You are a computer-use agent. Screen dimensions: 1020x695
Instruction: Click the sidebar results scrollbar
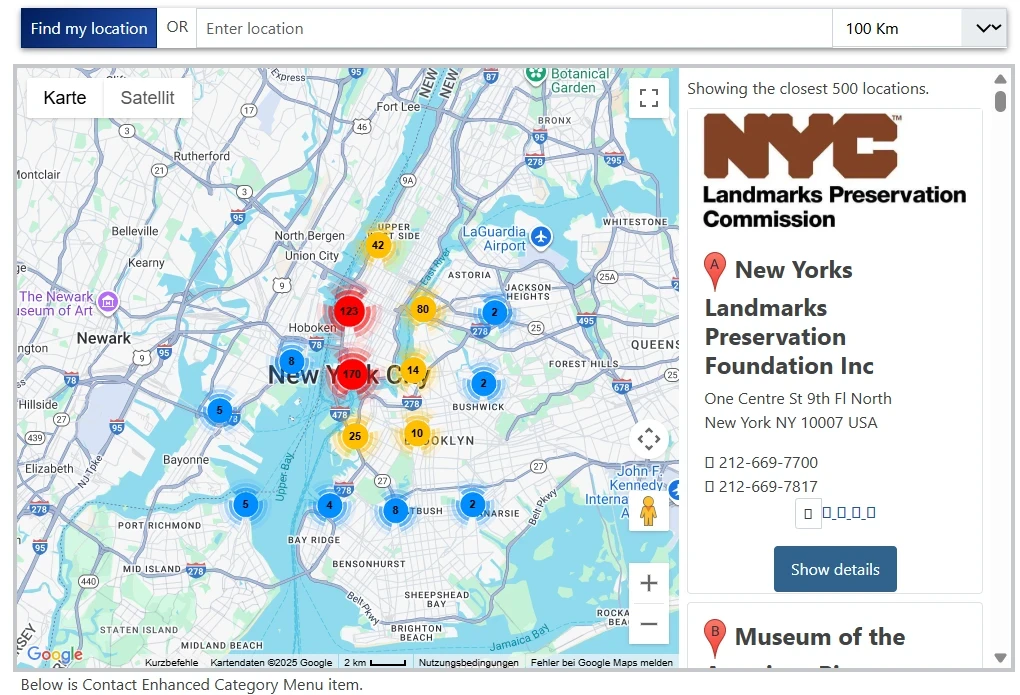[x=1001, y=100]
